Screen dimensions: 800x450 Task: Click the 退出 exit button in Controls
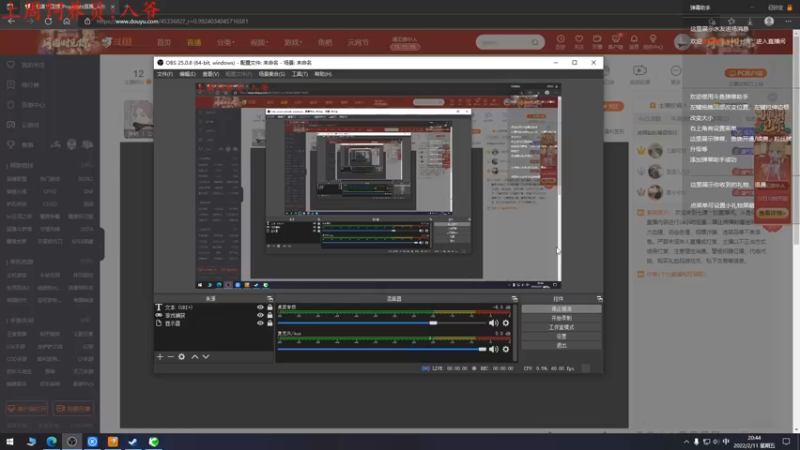tap(561, 345)
